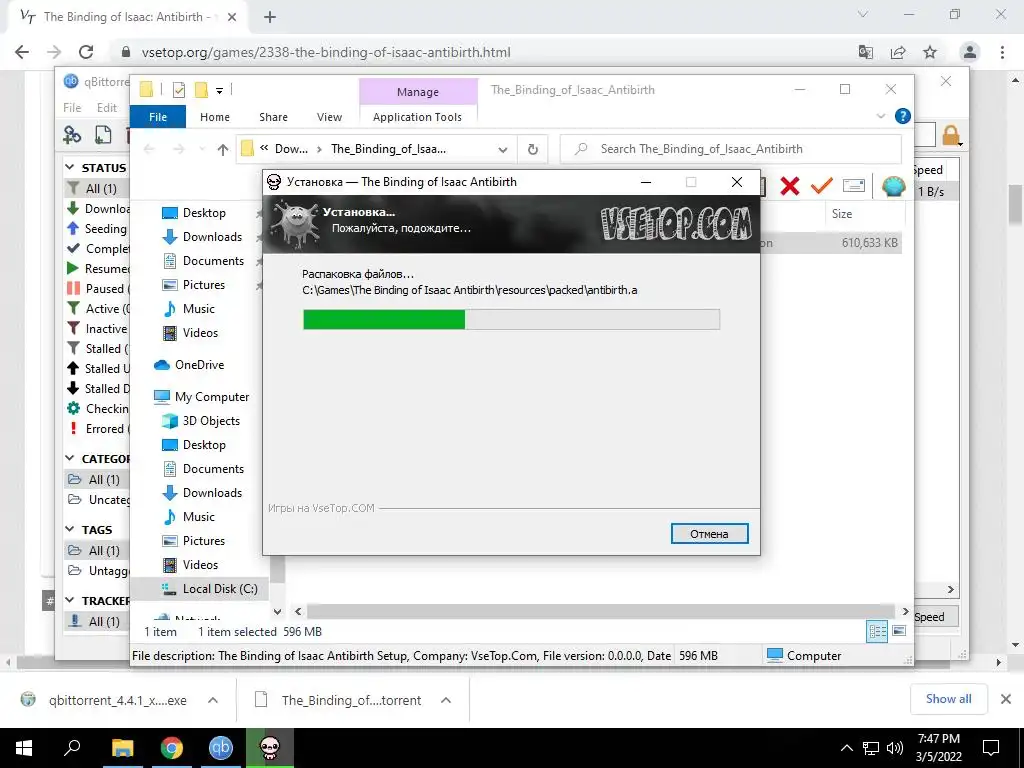1024x768 pixels.
Task: Collapse the CATEGORIES section
Action: coord(70,459)
